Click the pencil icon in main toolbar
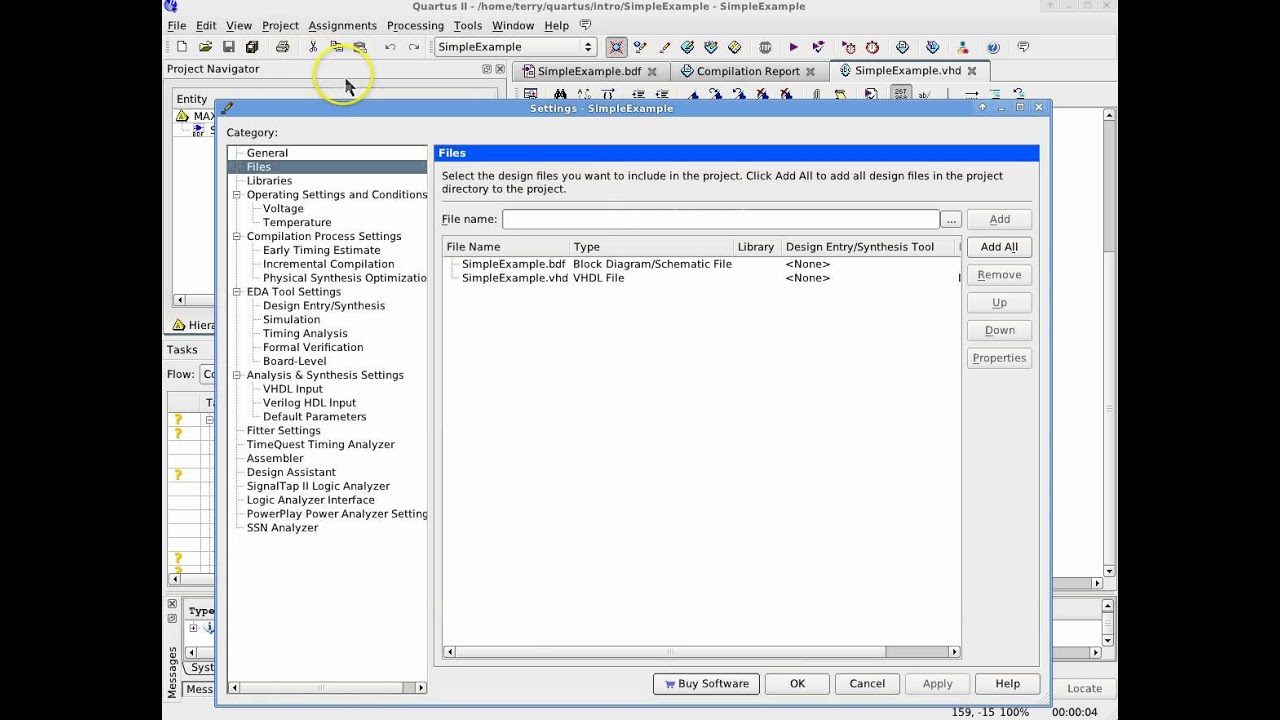The width and height of the screenshot is (1280, 720). pos(664,47)
